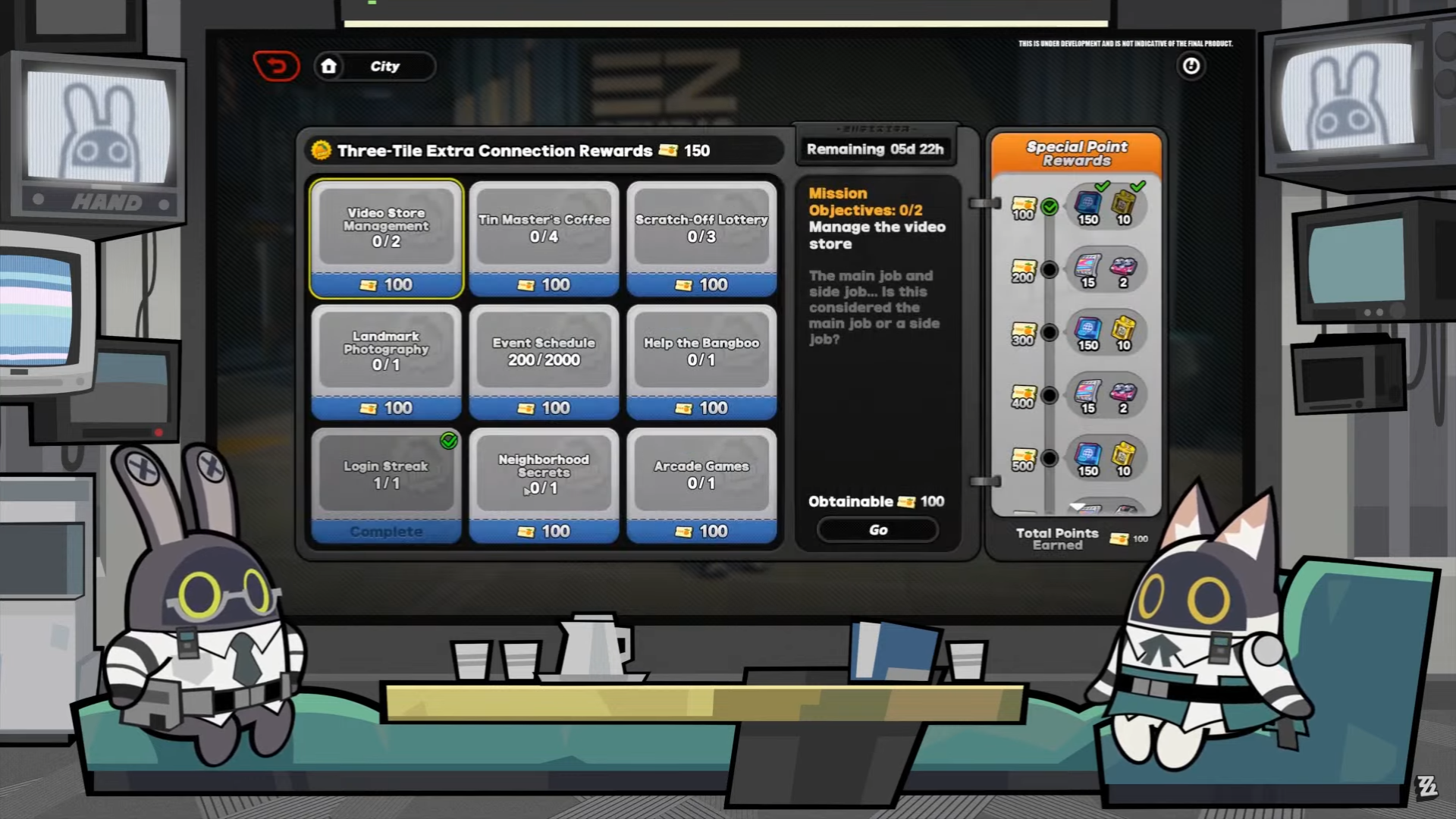Click the Special Point Rewards panel icon
This screenshot has height=819, width=1456.
pyautogui.click(x=1076, y=153)
